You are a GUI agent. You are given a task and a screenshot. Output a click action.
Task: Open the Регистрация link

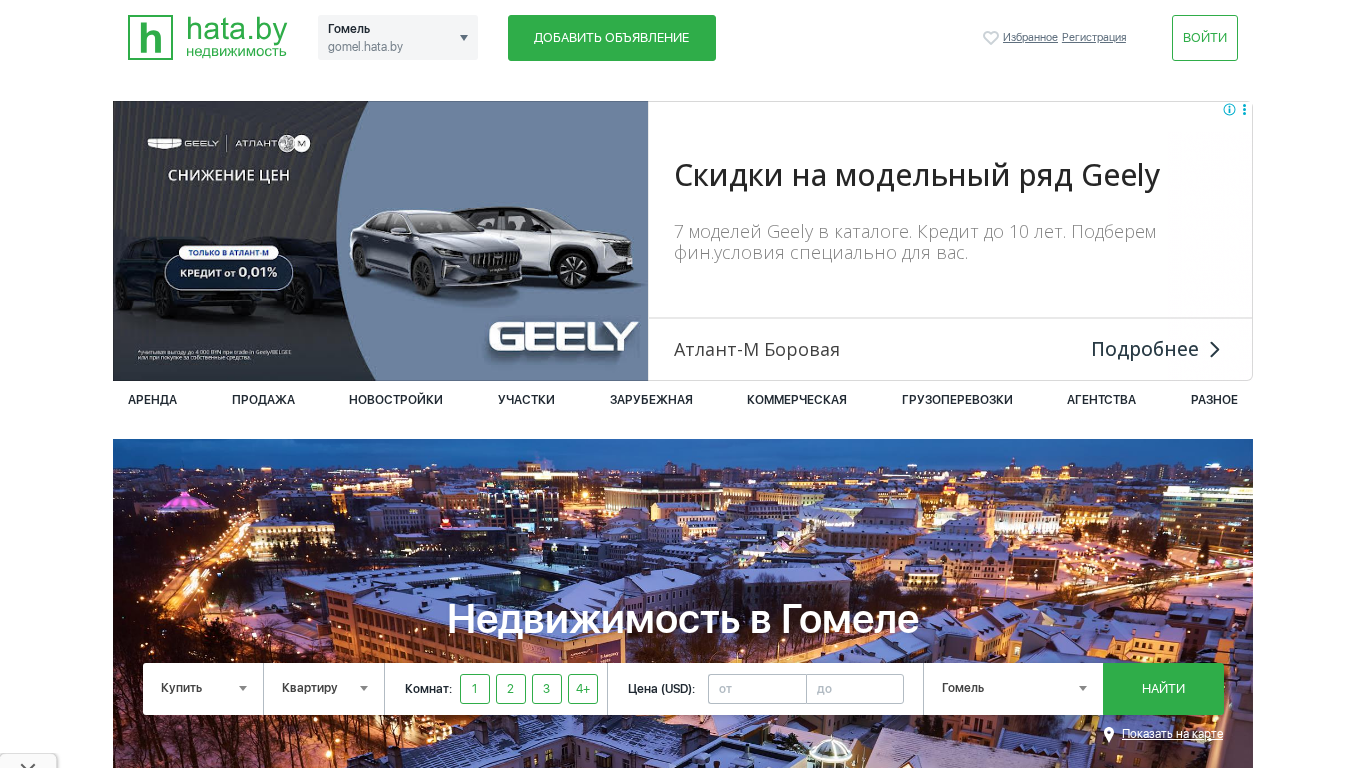[x=1094, y=38]
